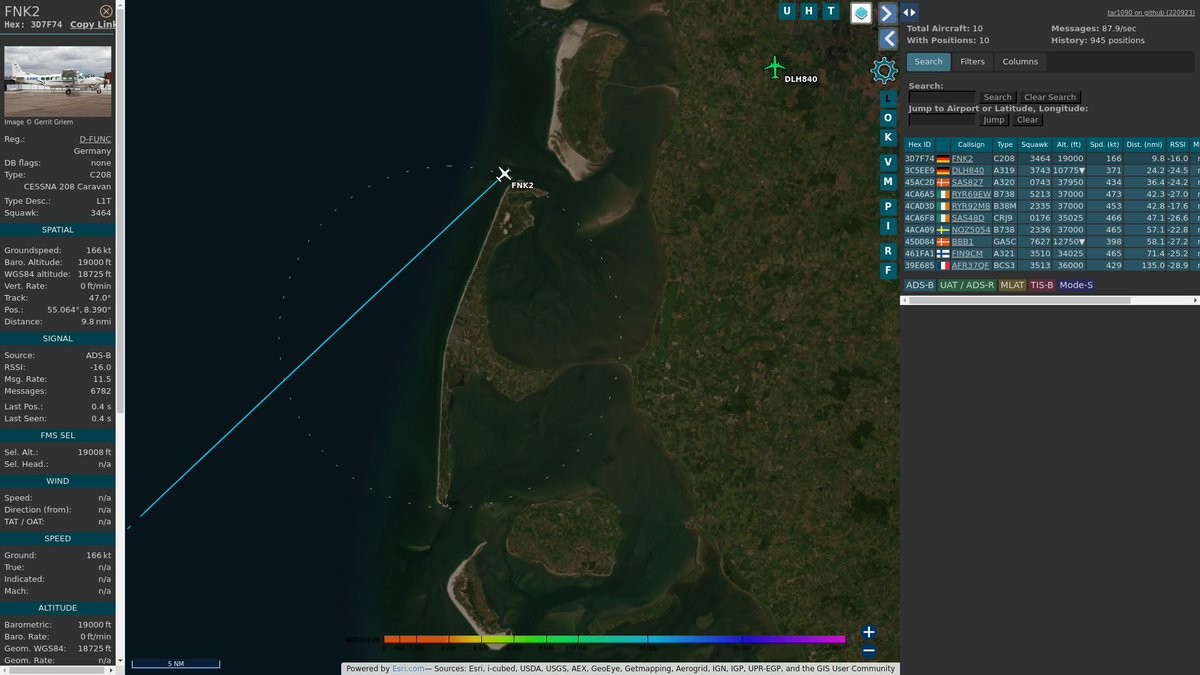The height and width of the screenshot is (675, 1200).
Task: Select the white FNK2 aircraft marker
Action: tap(504, 175)
